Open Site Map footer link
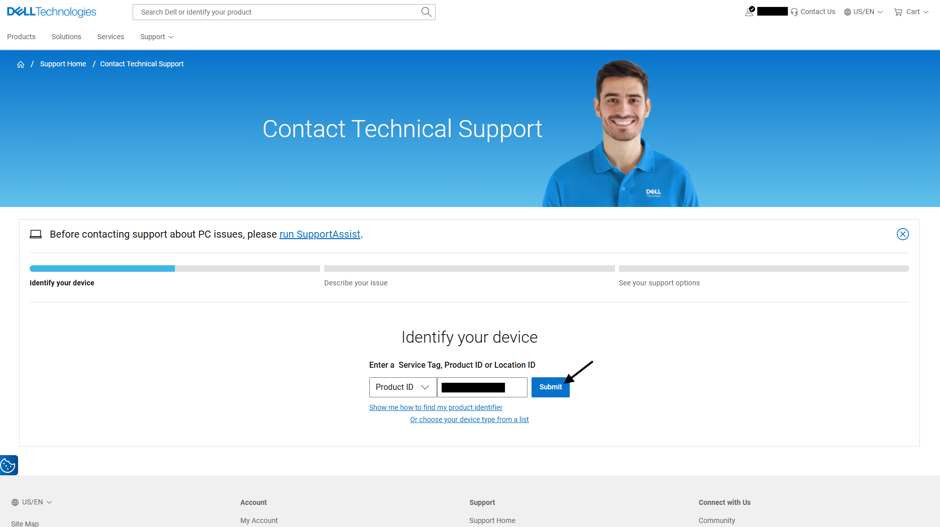This screenshot has width=940, height=527. 25,523
